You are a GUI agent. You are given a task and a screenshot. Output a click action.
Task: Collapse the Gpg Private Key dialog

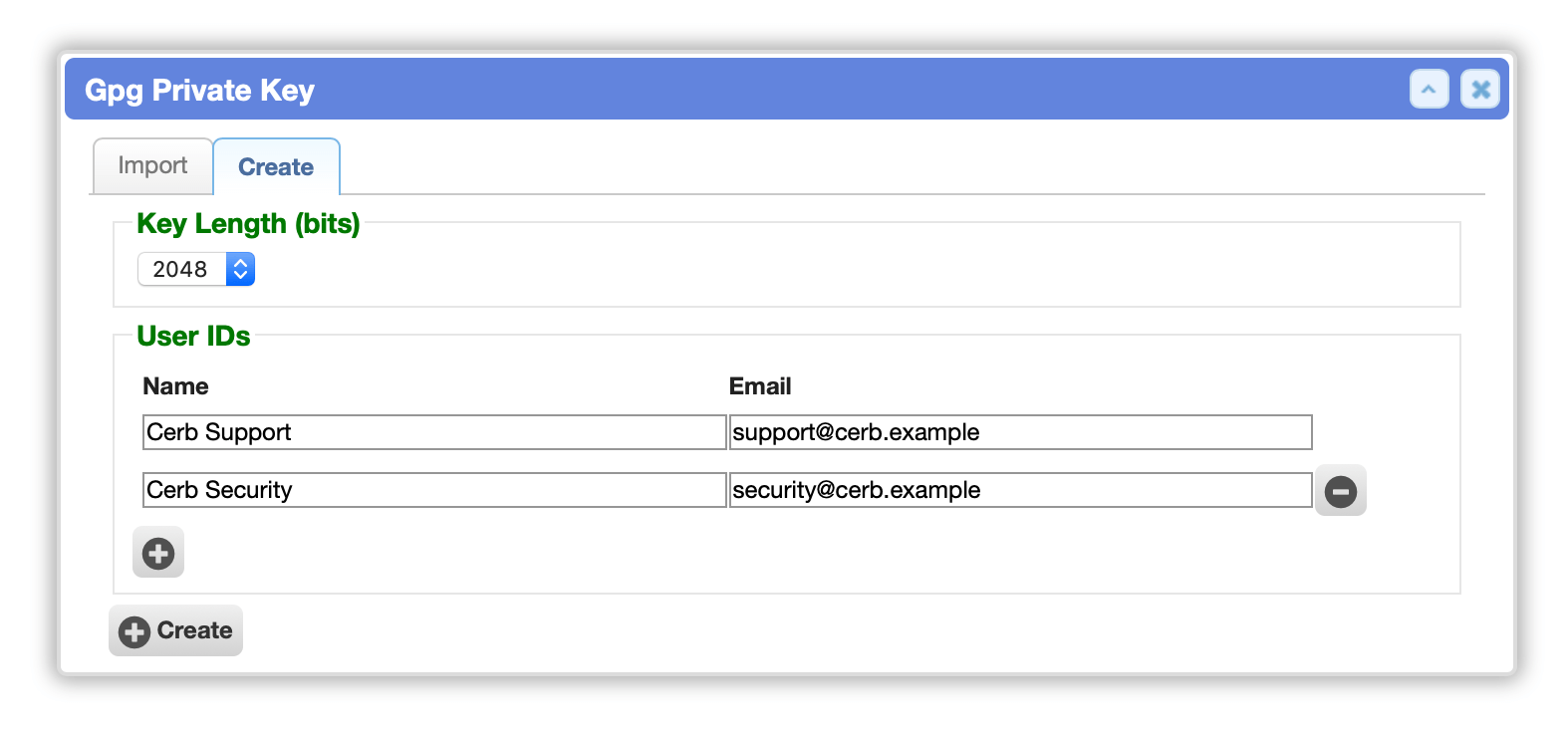coord(1429,90)
